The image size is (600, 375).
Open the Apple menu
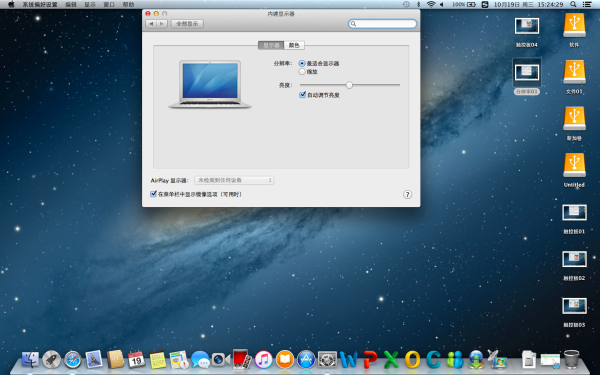11,4
